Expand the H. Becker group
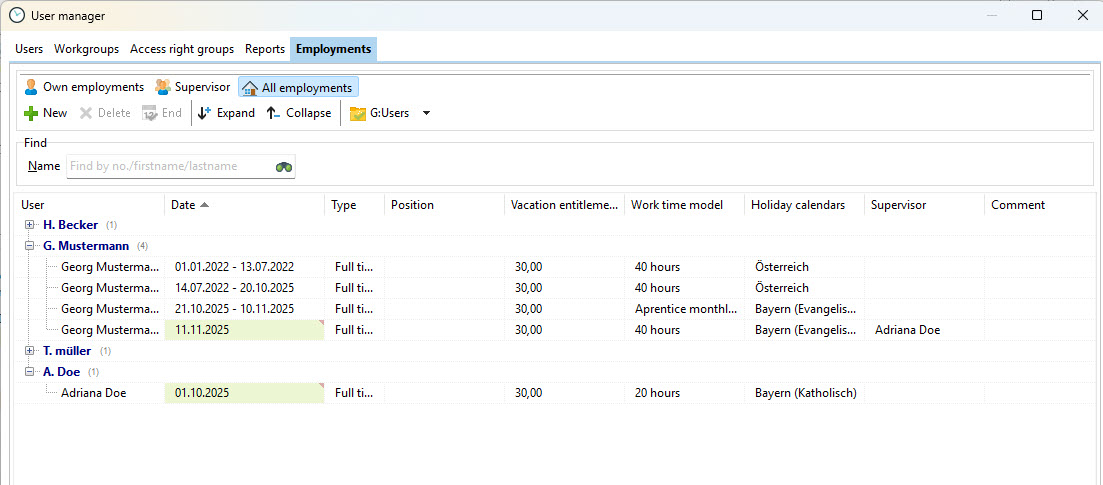The image size is (1103, 485). coord(30,225)
